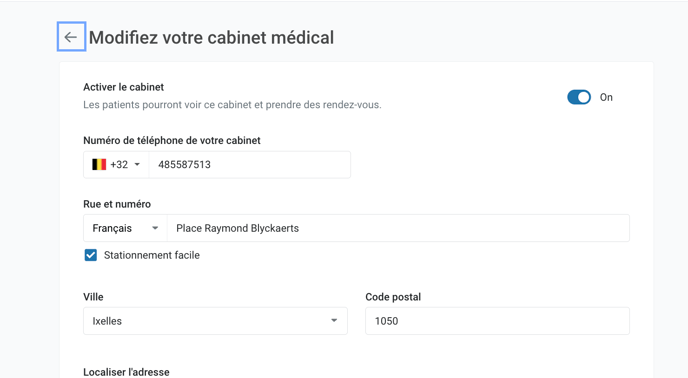Click the Code postal field 1050
Viewport: 688px width, 378px height.
pyautogui.click(x=497, y=321)
